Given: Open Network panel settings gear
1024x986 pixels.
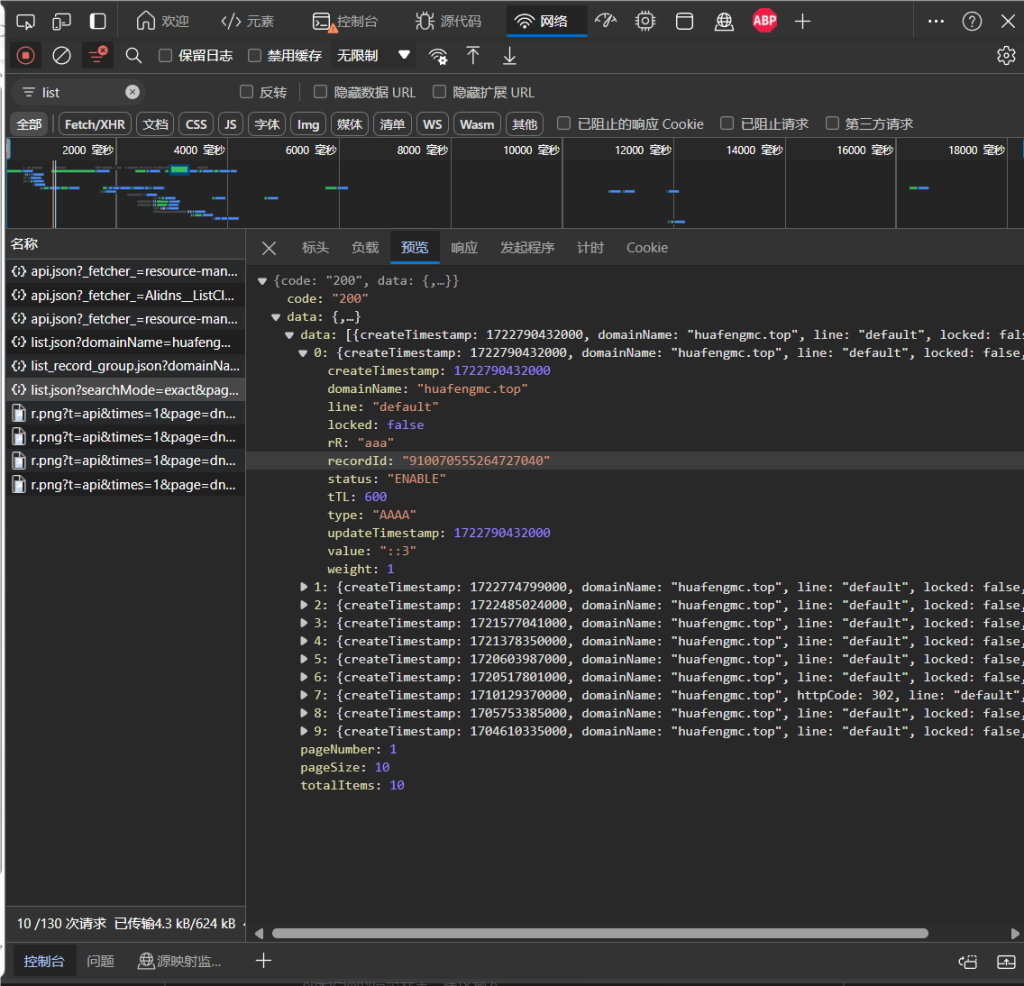Looking at the screenshot, I should click(1006, 56).
